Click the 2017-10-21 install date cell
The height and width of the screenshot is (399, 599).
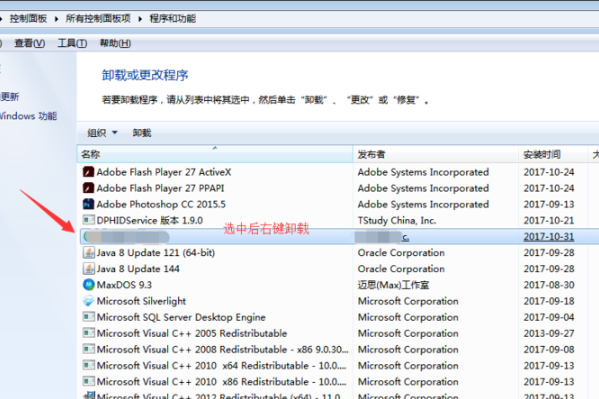pyautogui.click(x=549, y=220)
